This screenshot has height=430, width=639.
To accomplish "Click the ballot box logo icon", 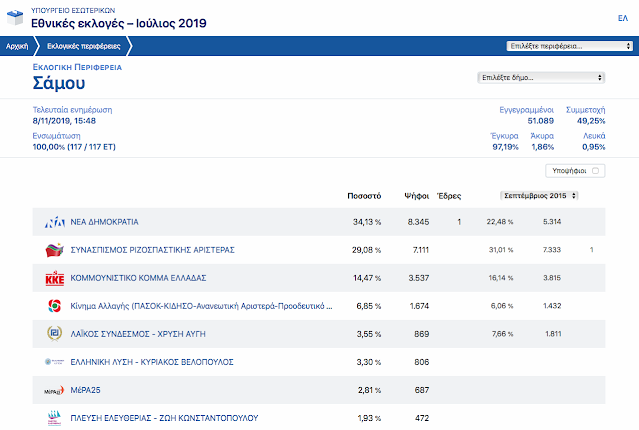I will click(15, 18).
